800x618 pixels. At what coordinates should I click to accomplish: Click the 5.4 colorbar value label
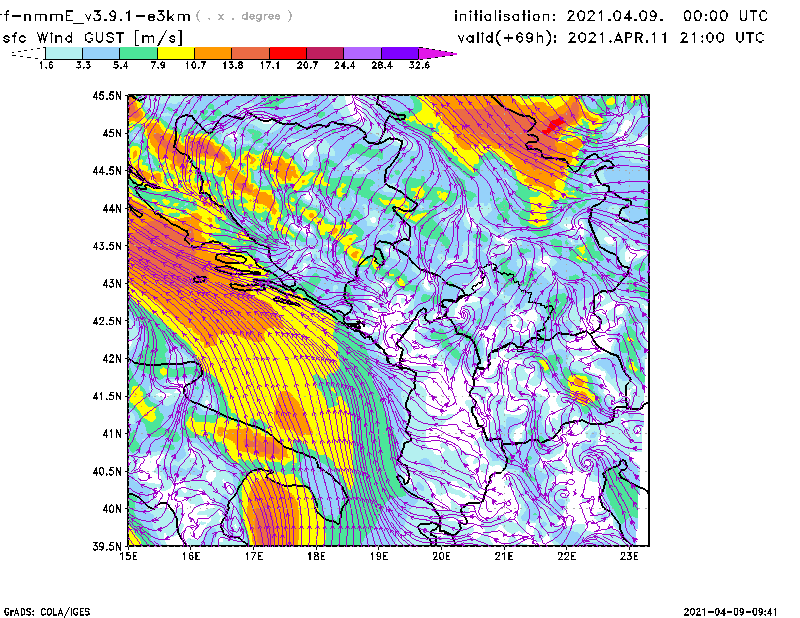(x=120, y=65)
